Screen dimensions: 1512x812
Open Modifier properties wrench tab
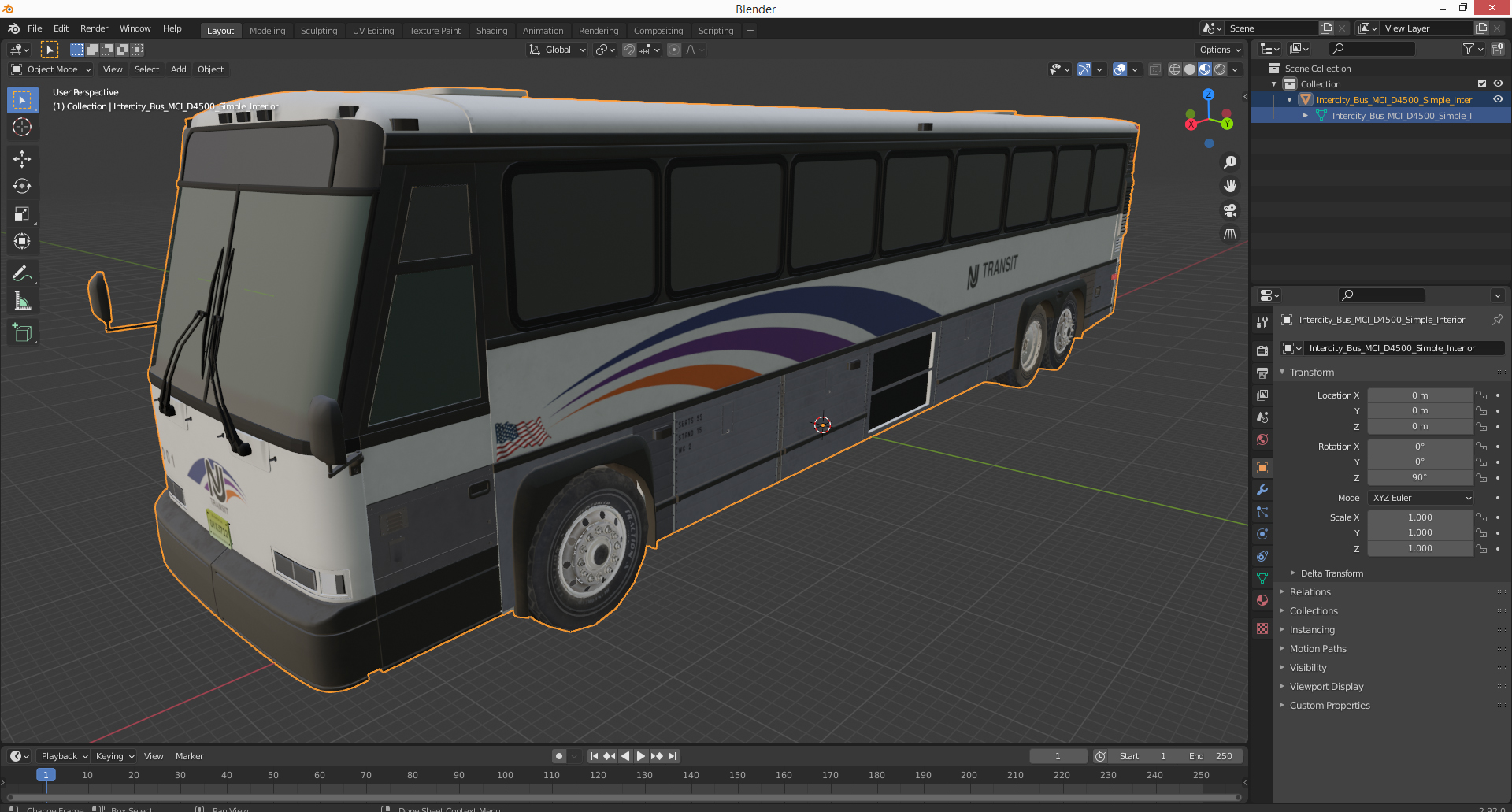click(1262, 490)
